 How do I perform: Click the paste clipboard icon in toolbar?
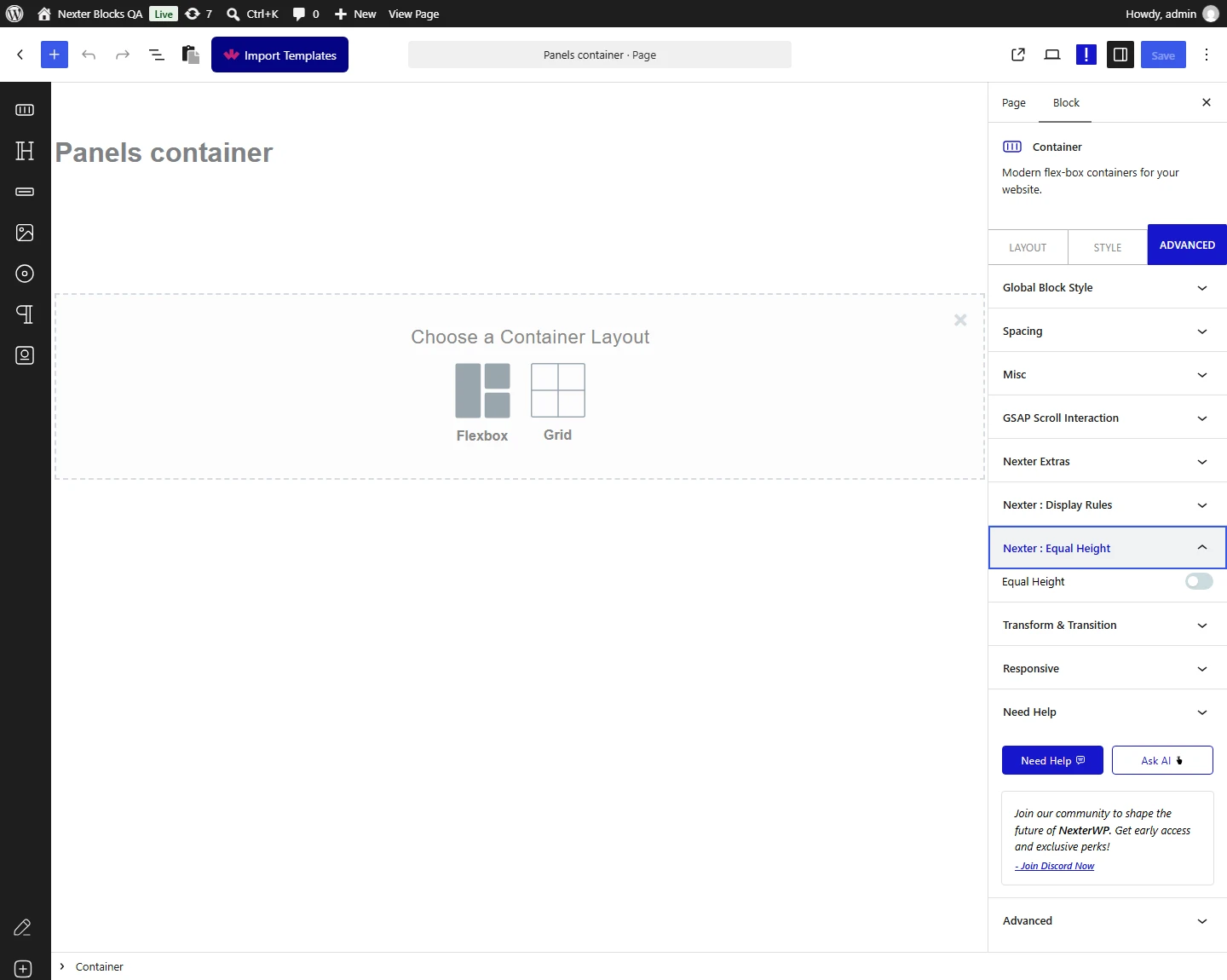tap(191, 55)
